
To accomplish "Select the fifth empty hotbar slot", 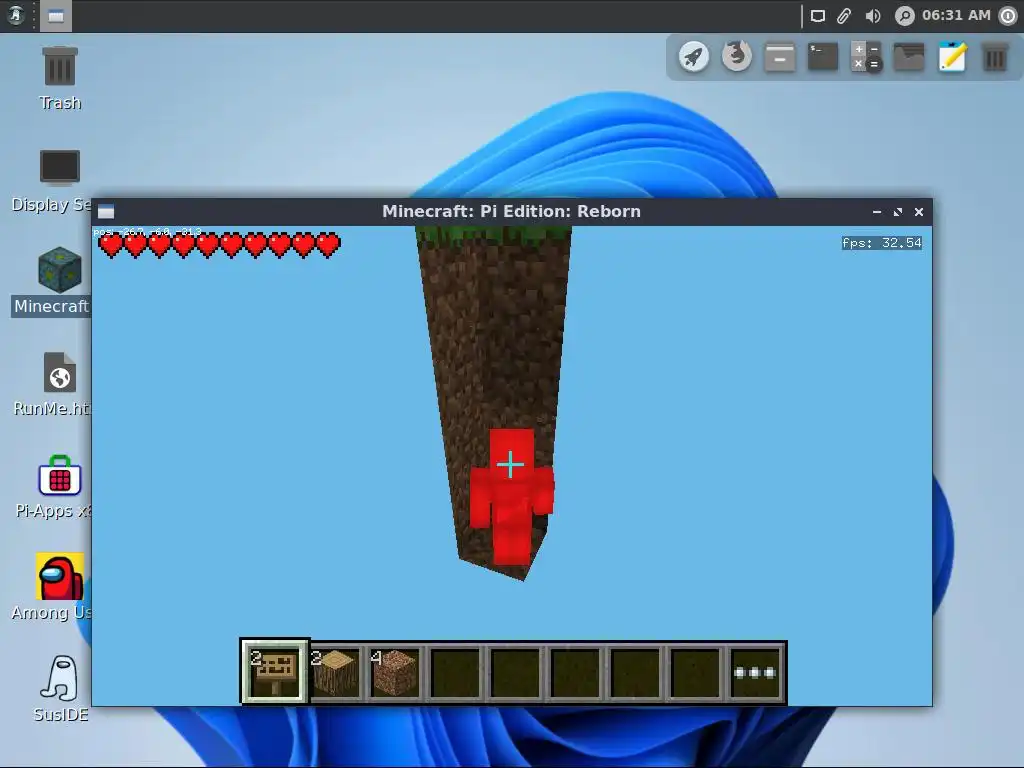I will 515,672.
